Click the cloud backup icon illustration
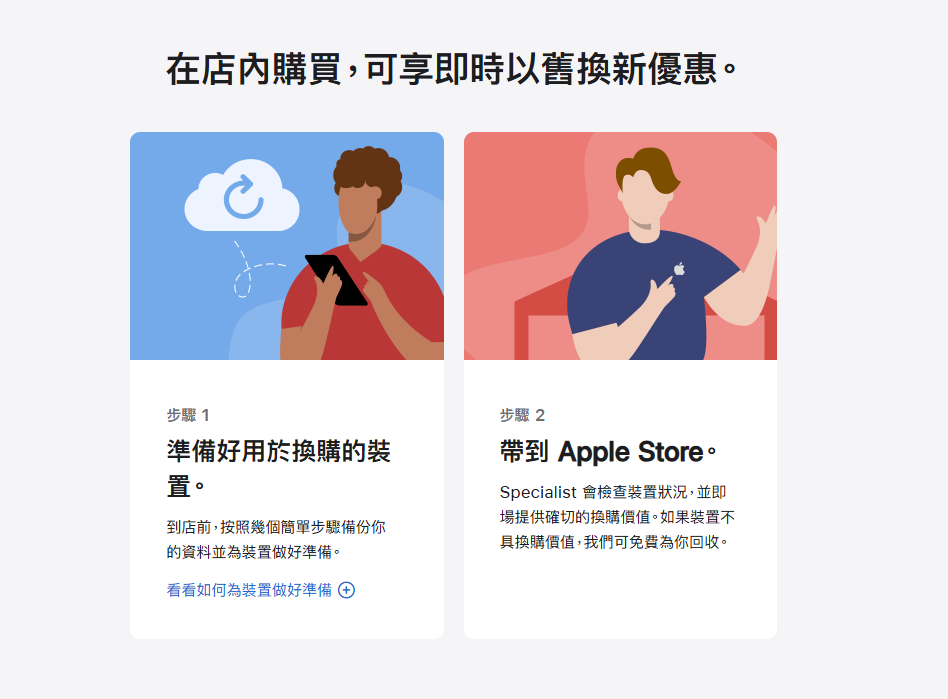This screenshot has height=699, width=948. (242, 195)
